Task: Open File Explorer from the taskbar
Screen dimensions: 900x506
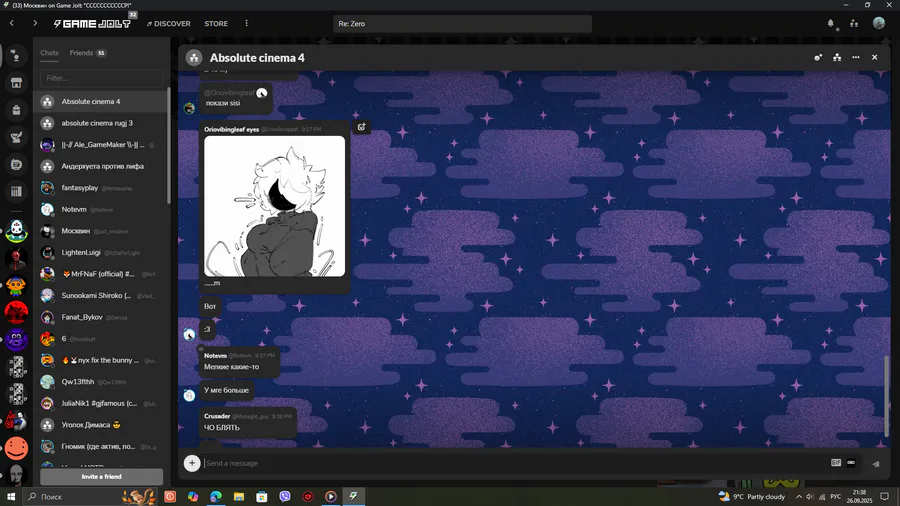Action: point(239,496)
